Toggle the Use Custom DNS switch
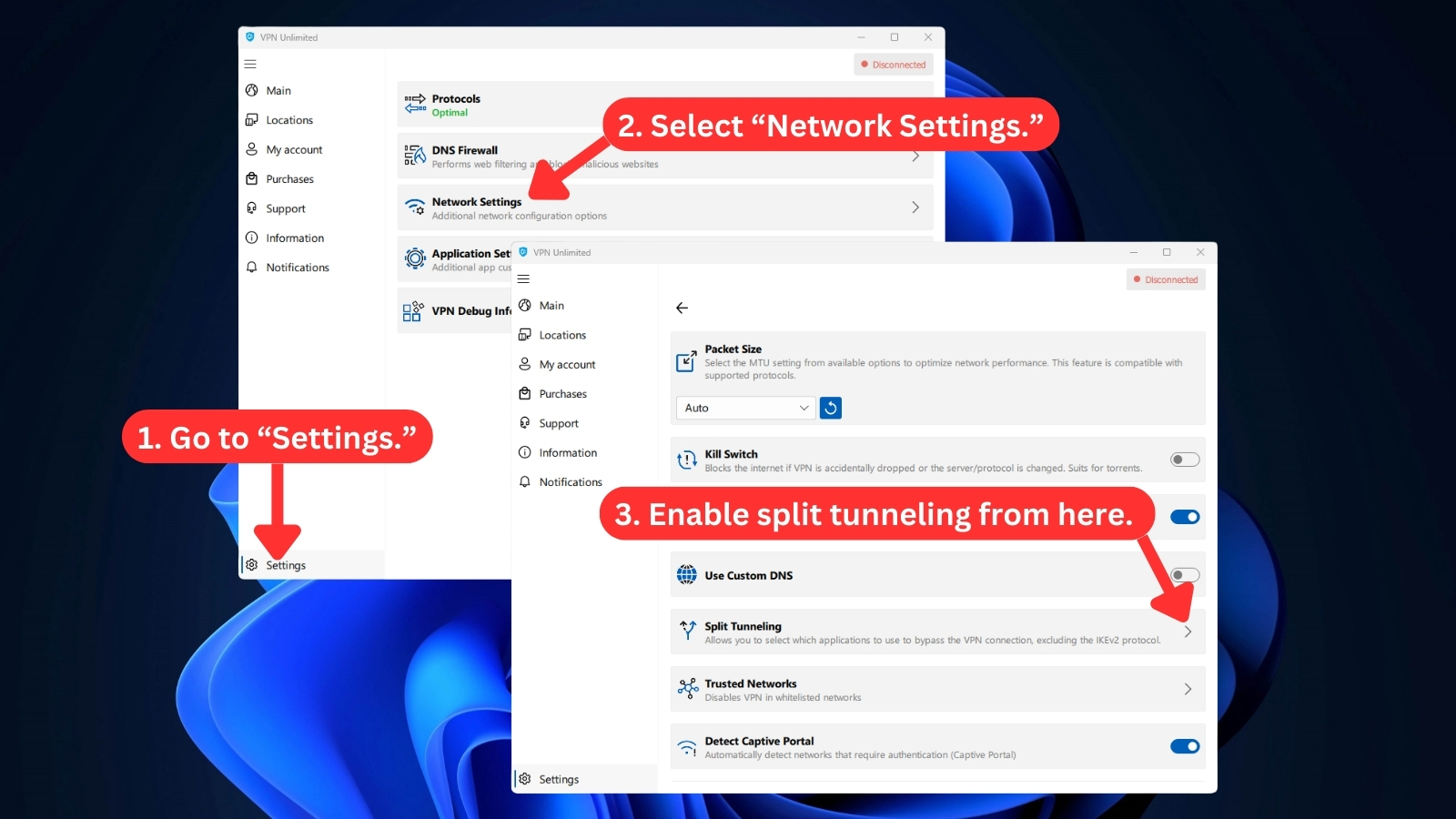The width and height of the screenshot is (1456, 819). [x=1185, y=574]
